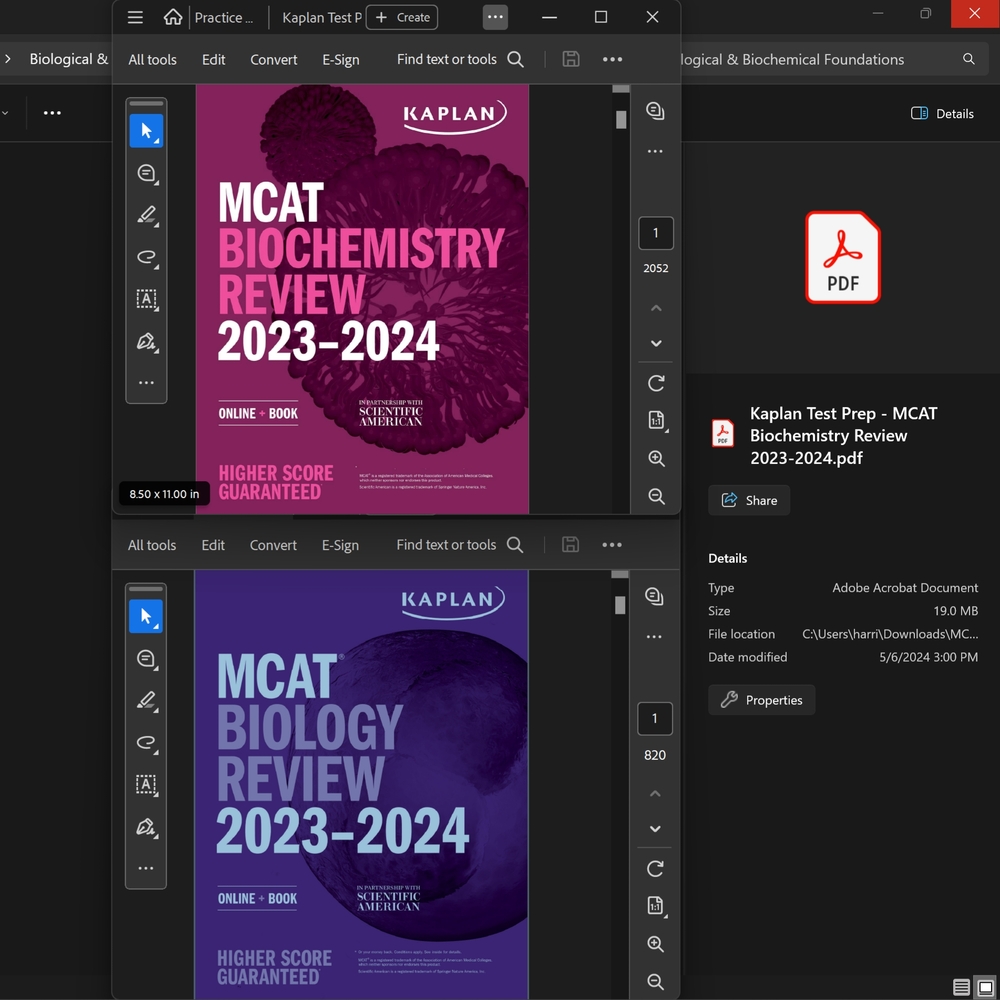1000x1000 pixels.
Task: Open Convert in upper Acrobat window
Action: (274, 59)
